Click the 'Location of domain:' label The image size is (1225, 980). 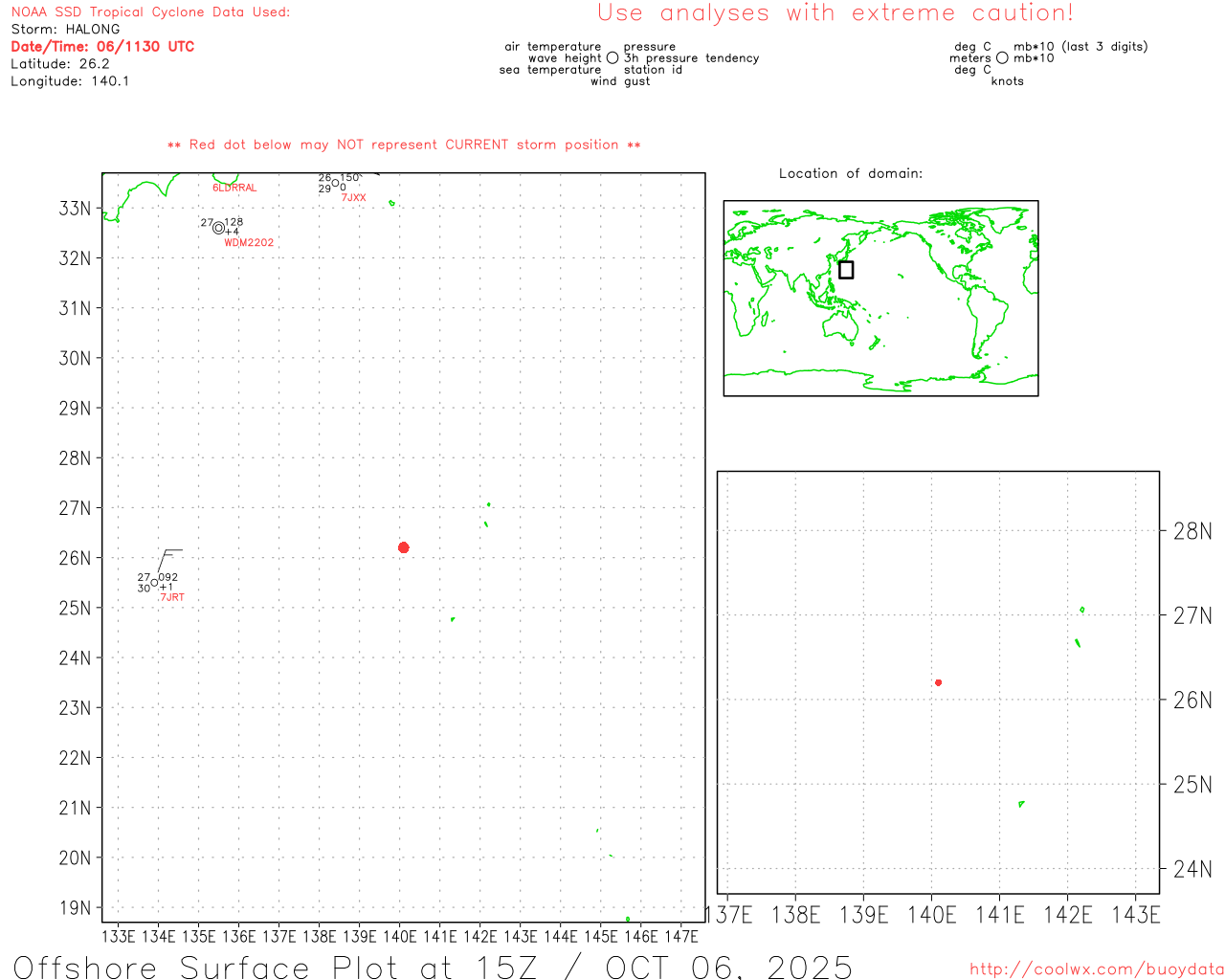tap(850, 173)
